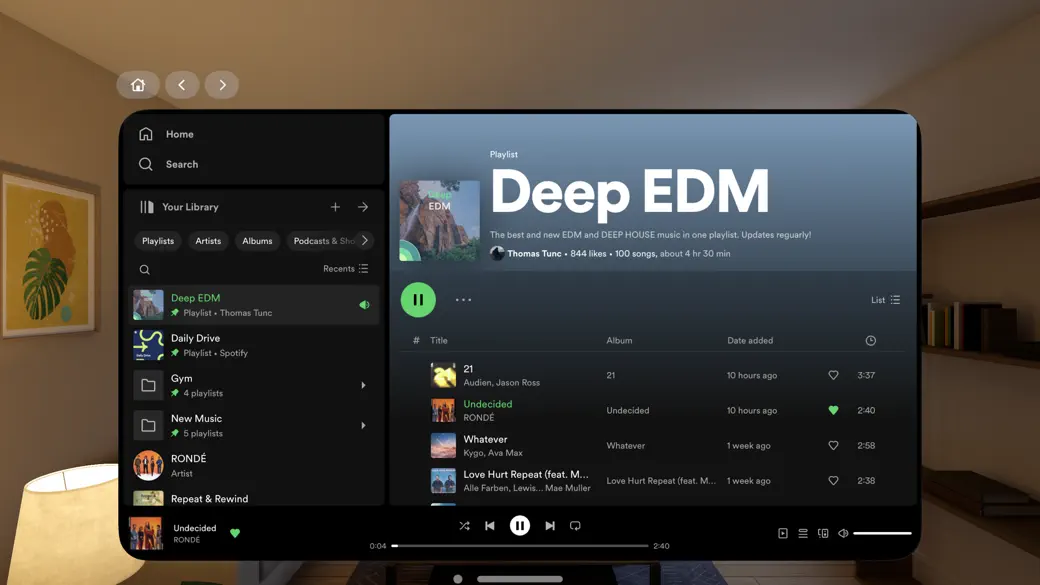Connect to a device via the Connect icon
1040x585 pixels.
tap(823, 533)
